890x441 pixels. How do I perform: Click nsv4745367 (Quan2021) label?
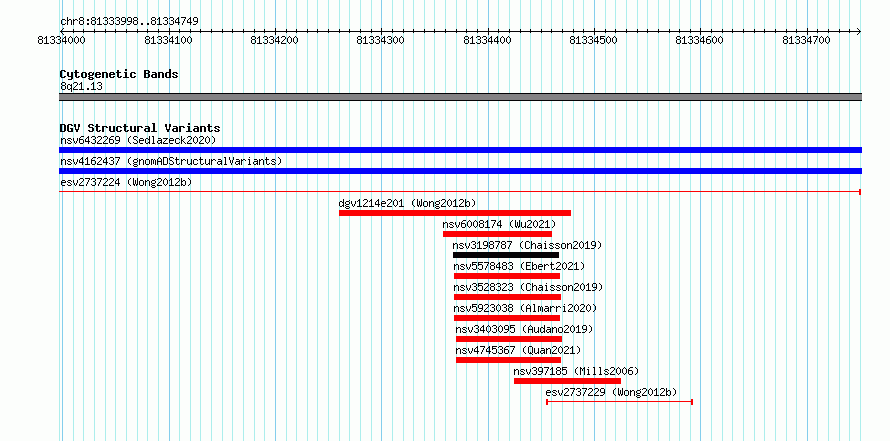(518, 350)
